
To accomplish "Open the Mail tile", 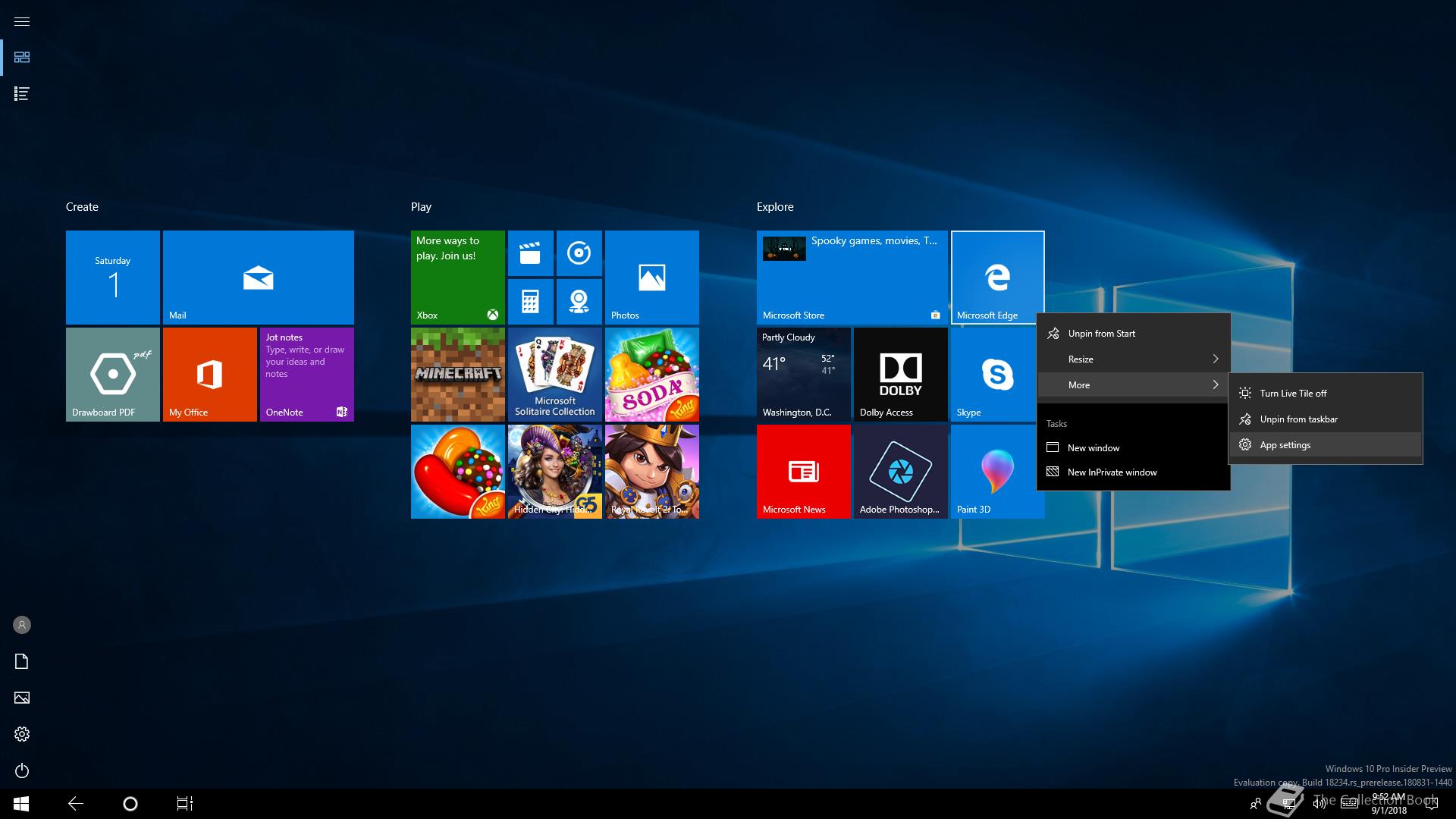I will 259,278.
